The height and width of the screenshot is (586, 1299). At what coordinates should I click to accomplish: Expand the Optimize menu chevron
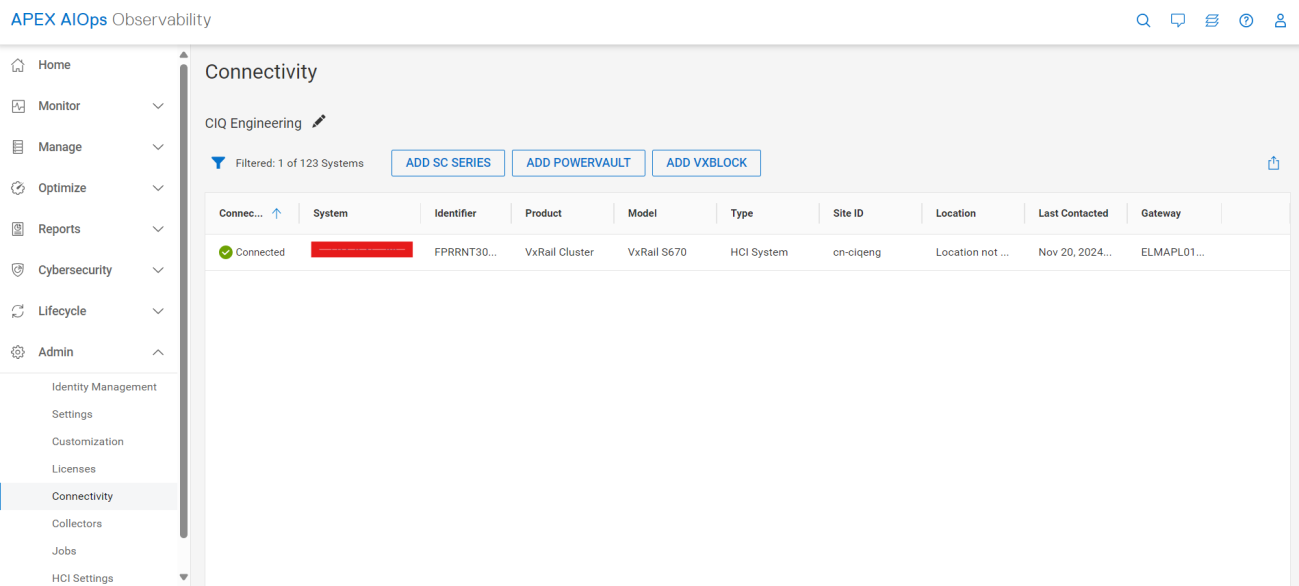pyautogui.click(x=158, y=188)
